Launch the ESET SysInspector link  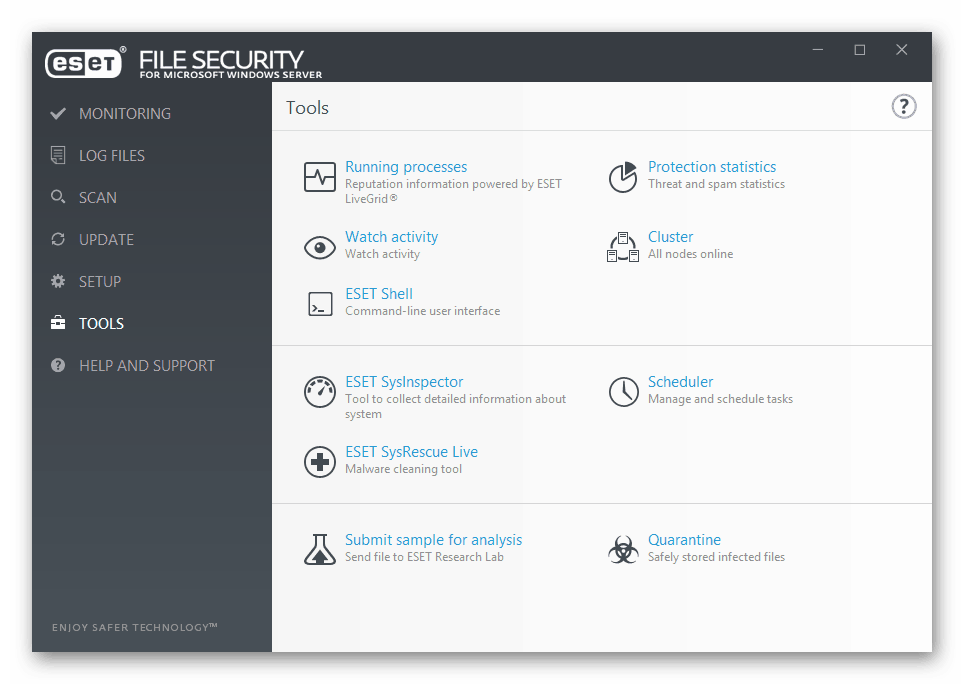point(404,382)
